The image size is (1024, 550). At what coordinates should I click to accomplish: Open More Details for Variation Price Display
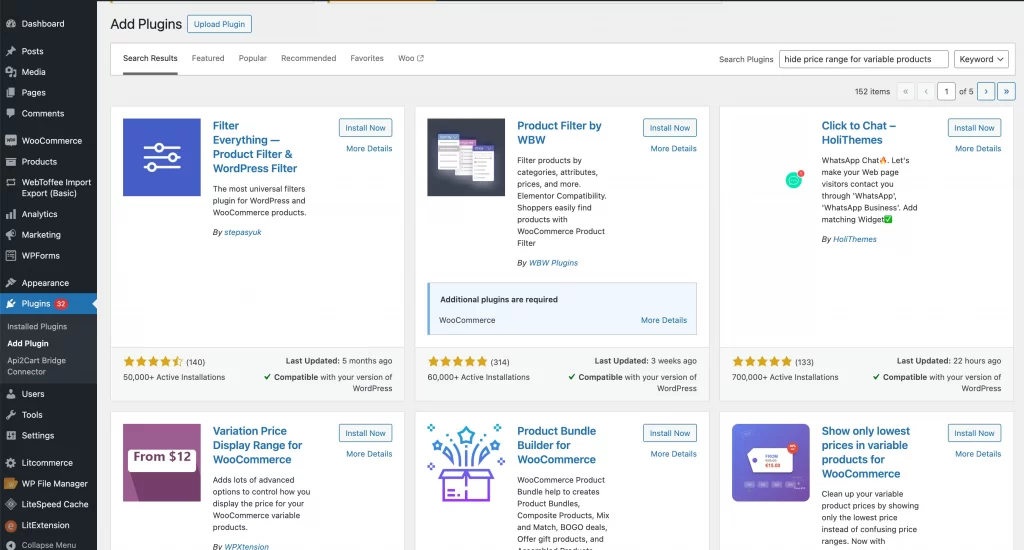click(x=369, y=454)
